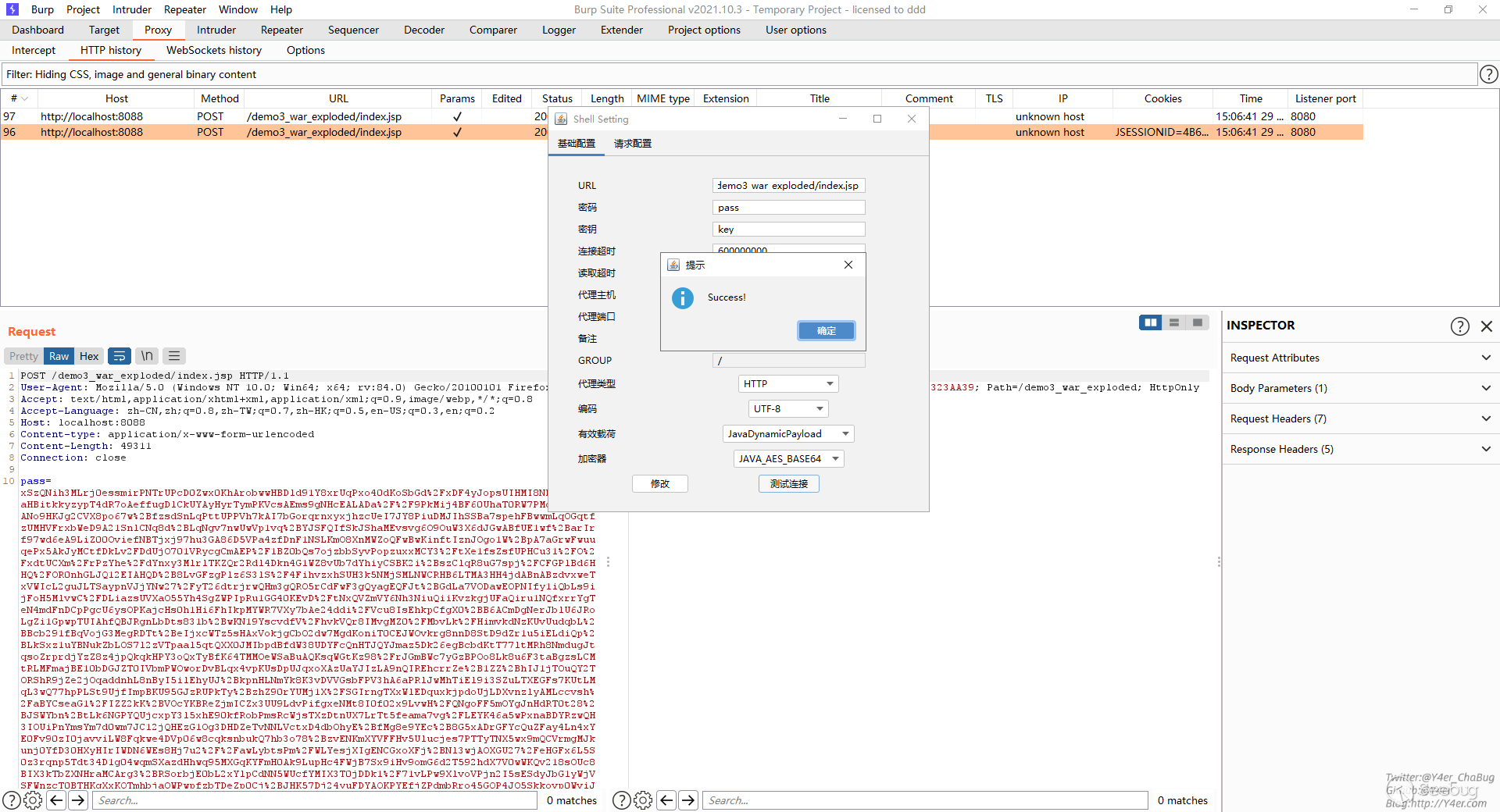The width and height of the screenshot is (1500, 812).
Task: Open the request message hamburger menu
Action: [x=174, y=356]
